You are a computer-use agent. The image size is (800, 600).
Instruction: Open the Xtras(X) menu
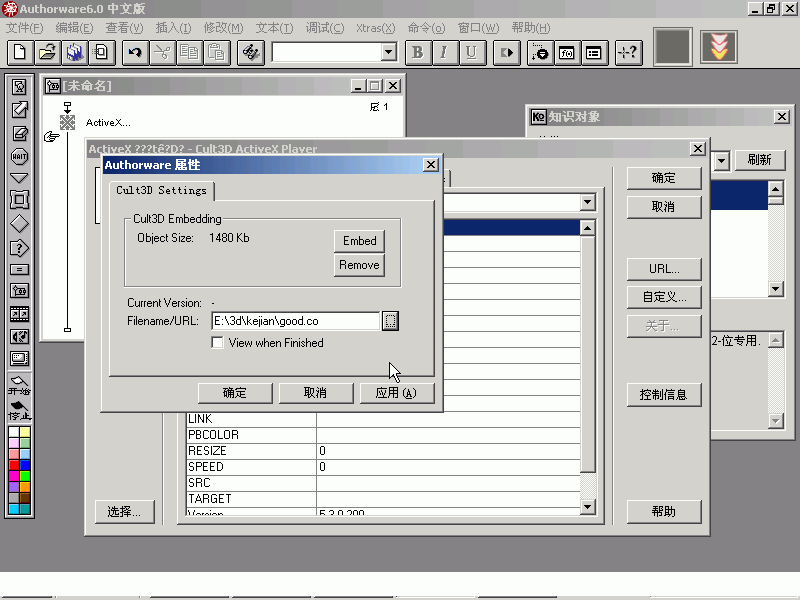(x=376, y=28)
